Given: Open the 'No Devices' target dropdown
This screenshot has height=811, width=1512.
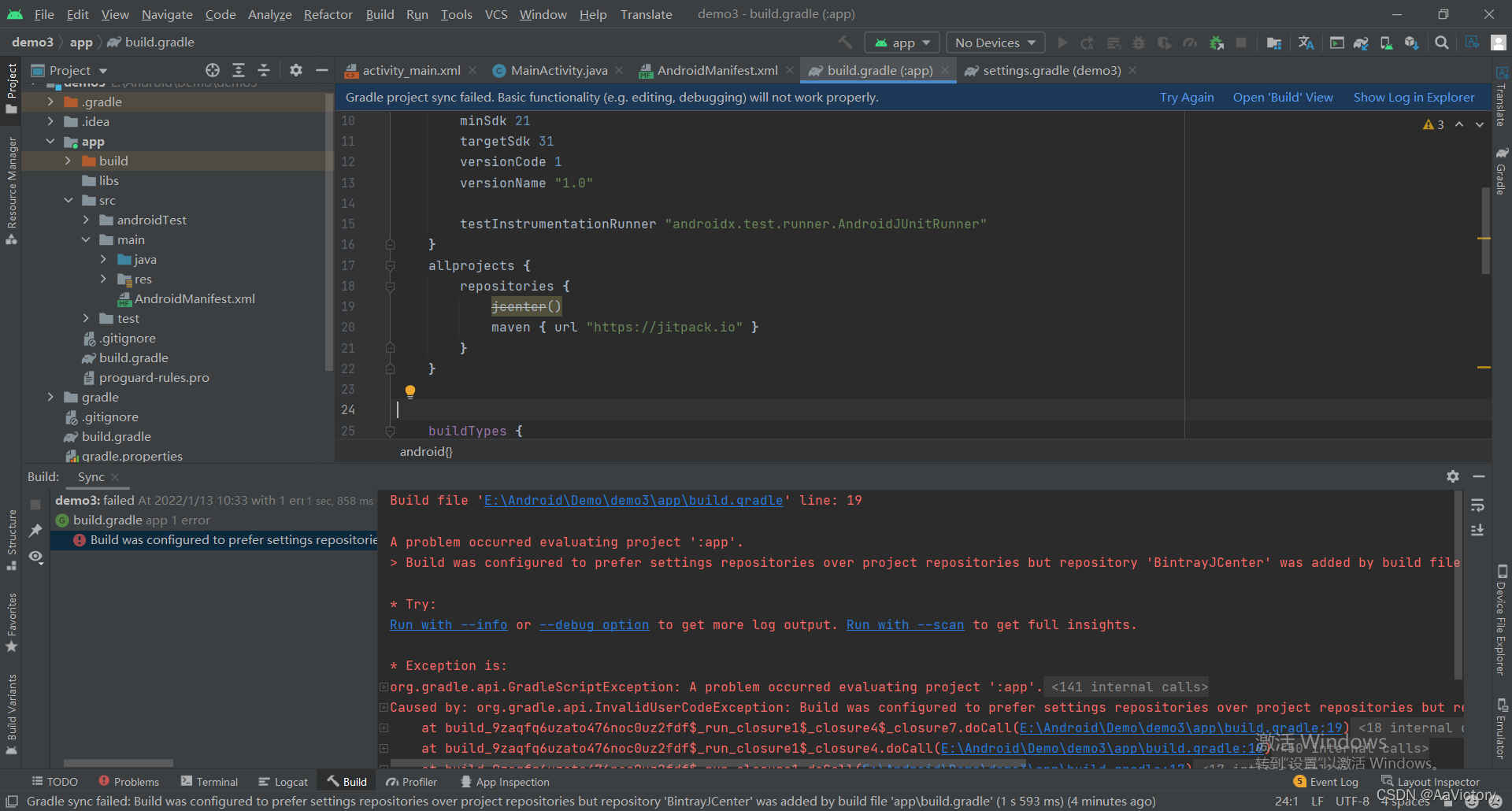Looking at the screenshot, I should coord(995,42).
